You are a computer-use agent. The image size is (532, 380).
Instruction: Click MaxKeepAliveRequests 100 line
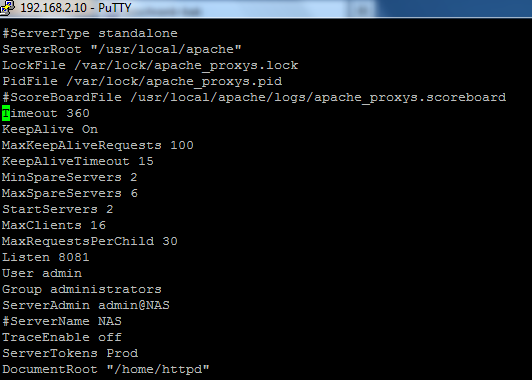click(x=98, y=145)
